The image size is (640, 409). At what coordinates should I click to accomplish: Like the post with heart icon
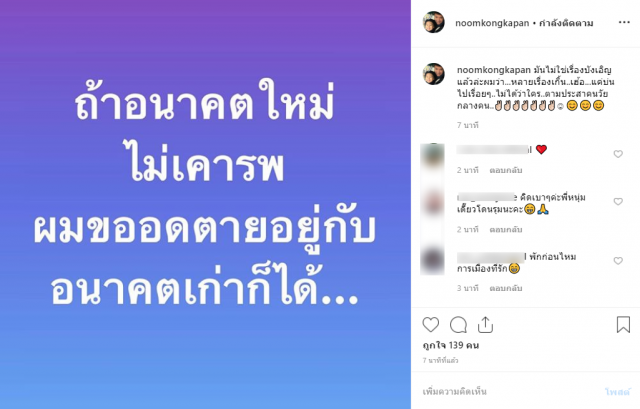tap(431, 325)
